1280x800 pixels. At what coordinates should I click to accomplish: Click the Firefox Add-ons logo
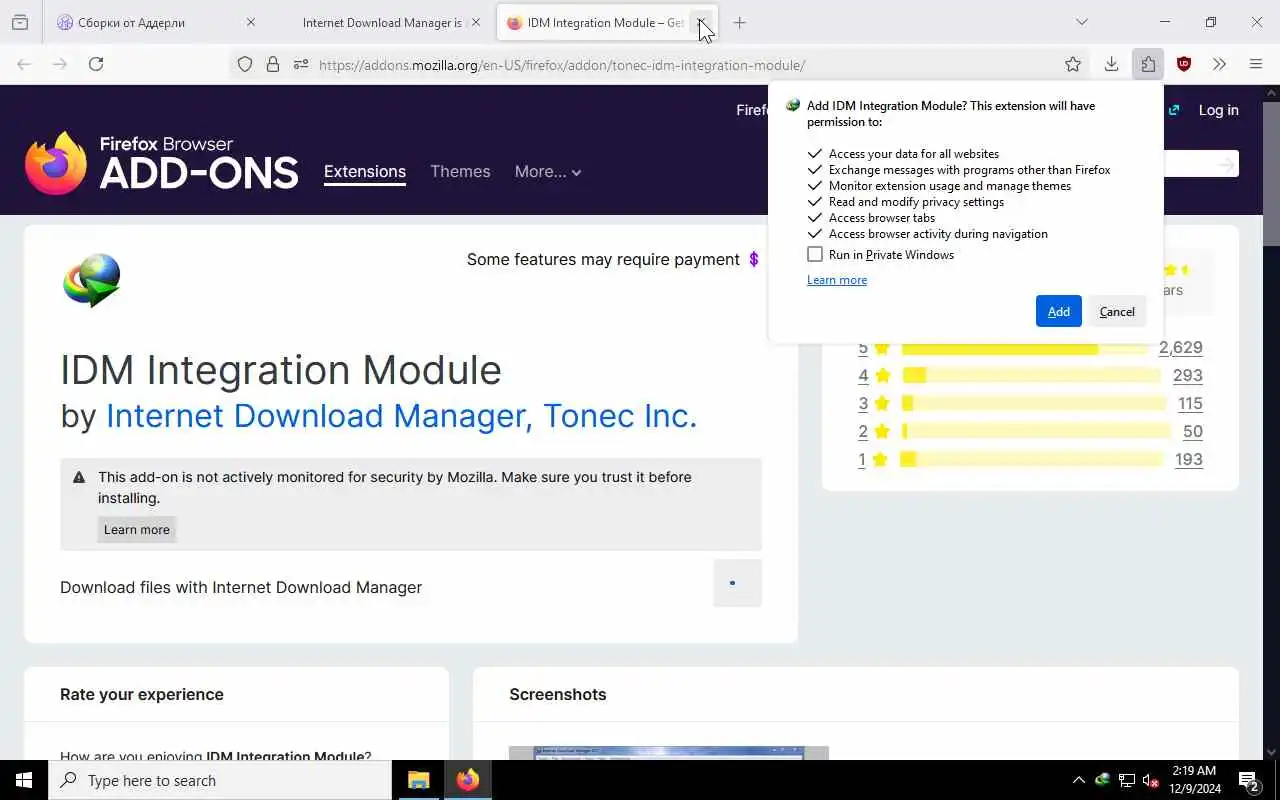pyautogui.click(x=161, y=163)
